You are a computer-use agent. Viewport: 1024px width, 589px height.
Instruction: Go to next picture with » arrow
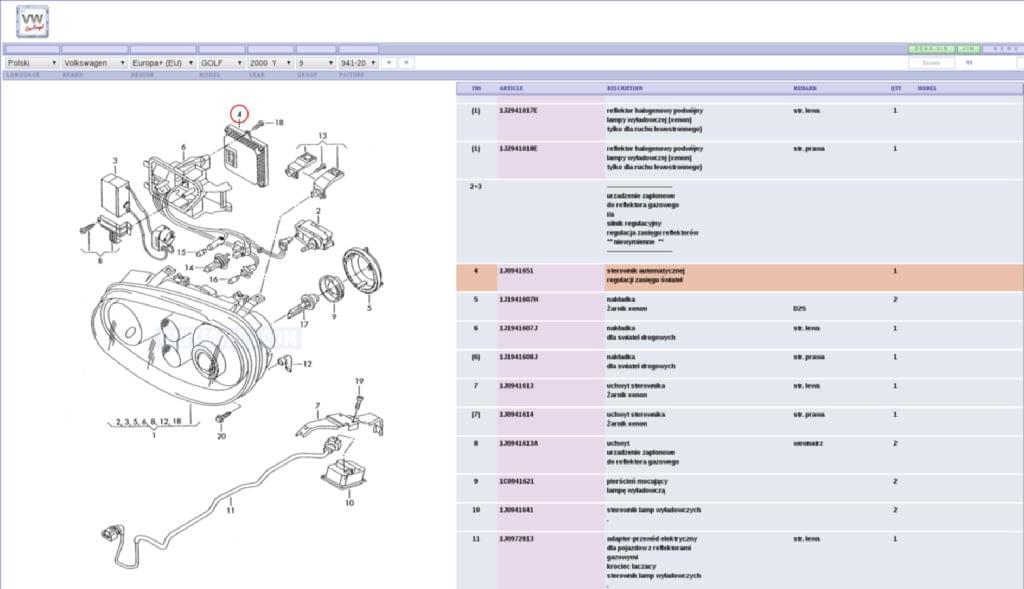(x=406, y=63)
